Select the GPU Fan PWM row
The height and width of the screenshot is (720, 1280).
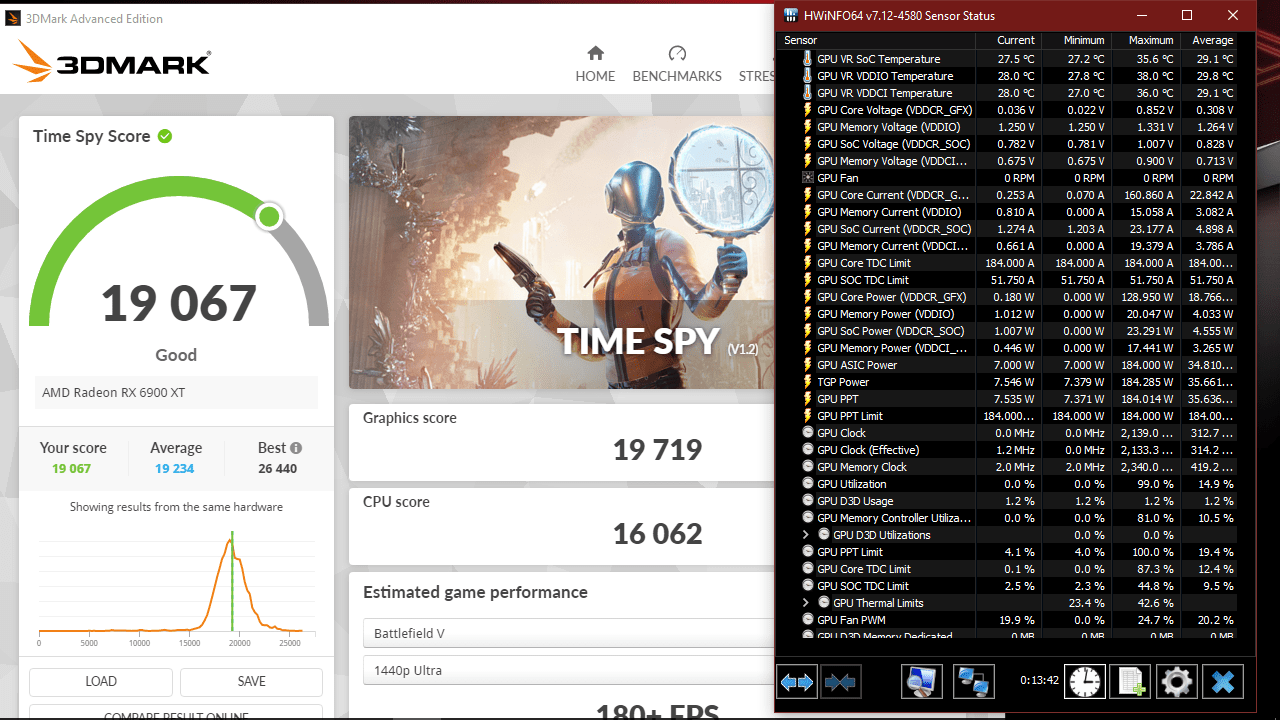pyautogui.click(x=1008, y=620)
